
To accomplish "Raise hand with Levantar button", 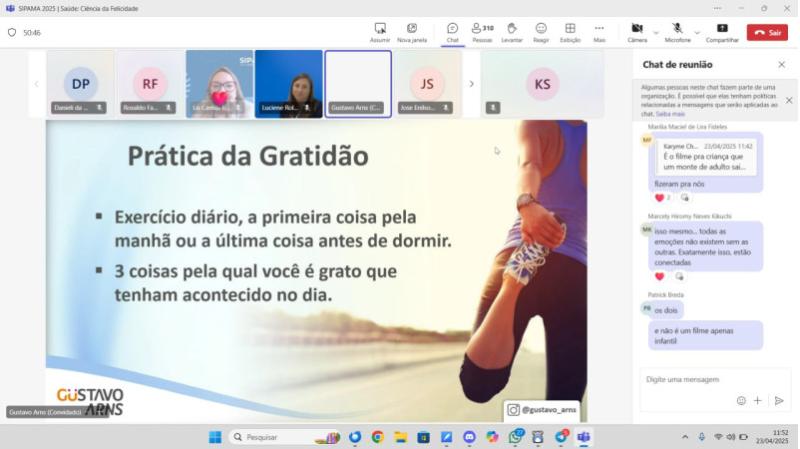I will pos(512,33).
